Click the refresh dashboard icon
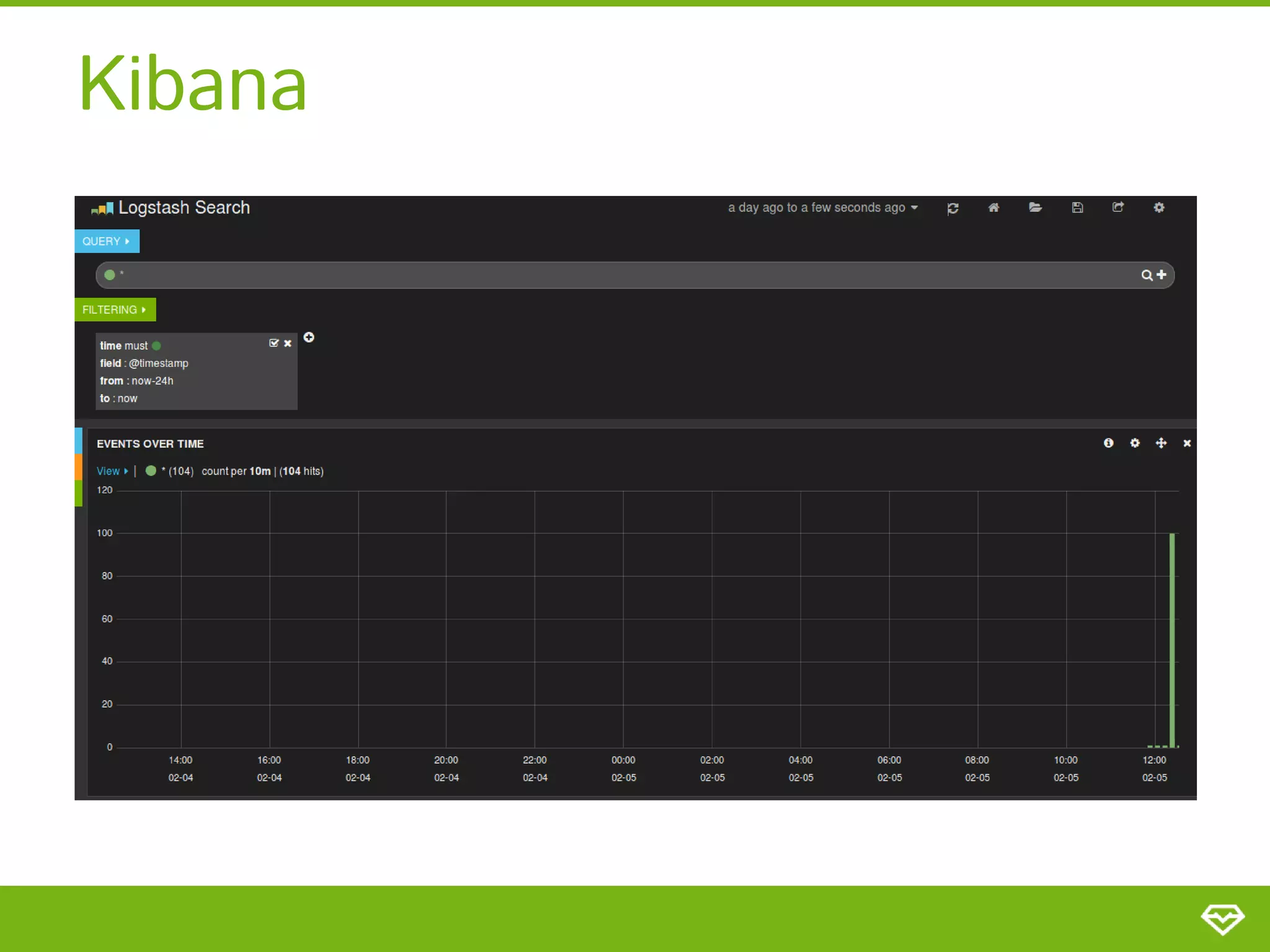The height and width of the screenshot is (952, 1270). [x=953, y=208]
